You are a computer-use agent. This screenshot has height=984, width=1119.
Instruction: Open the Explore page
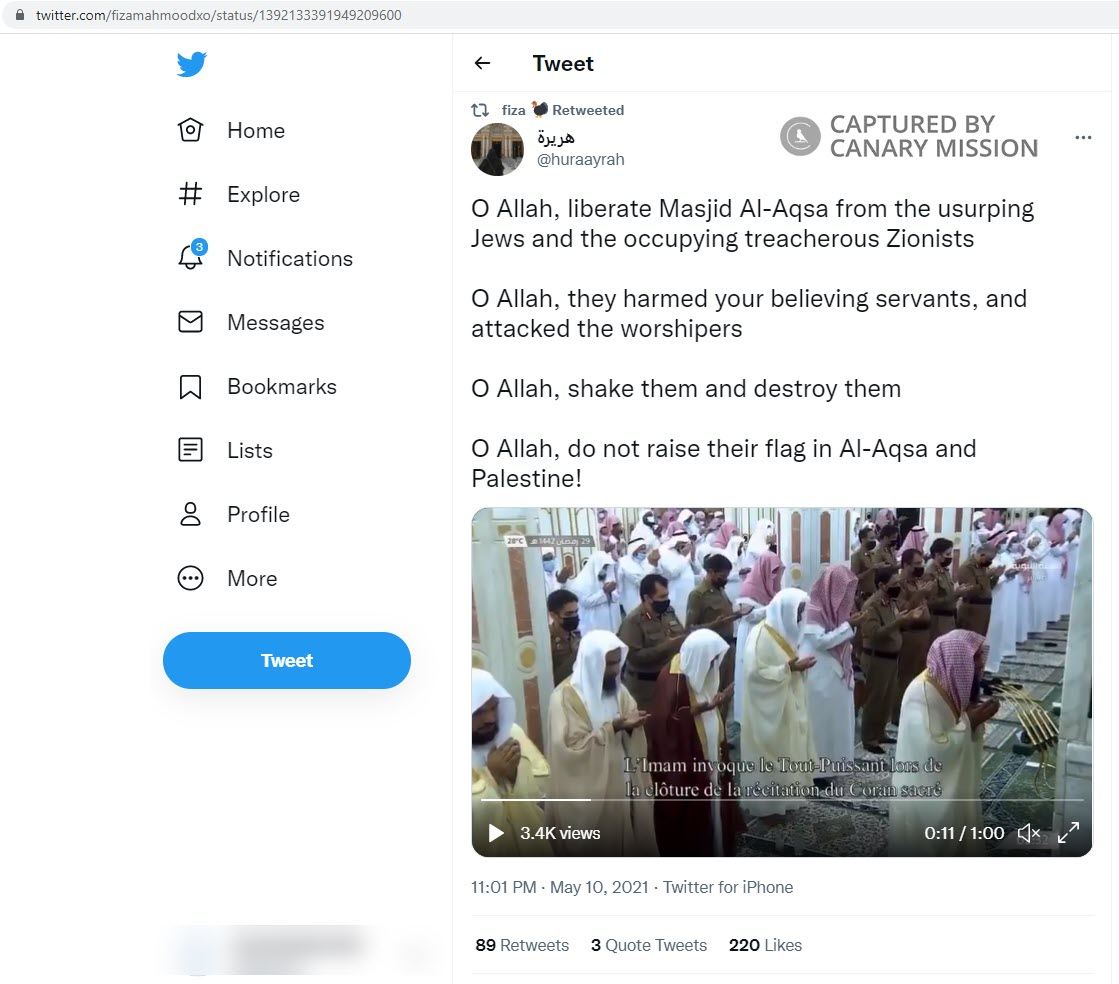[264, 194]
